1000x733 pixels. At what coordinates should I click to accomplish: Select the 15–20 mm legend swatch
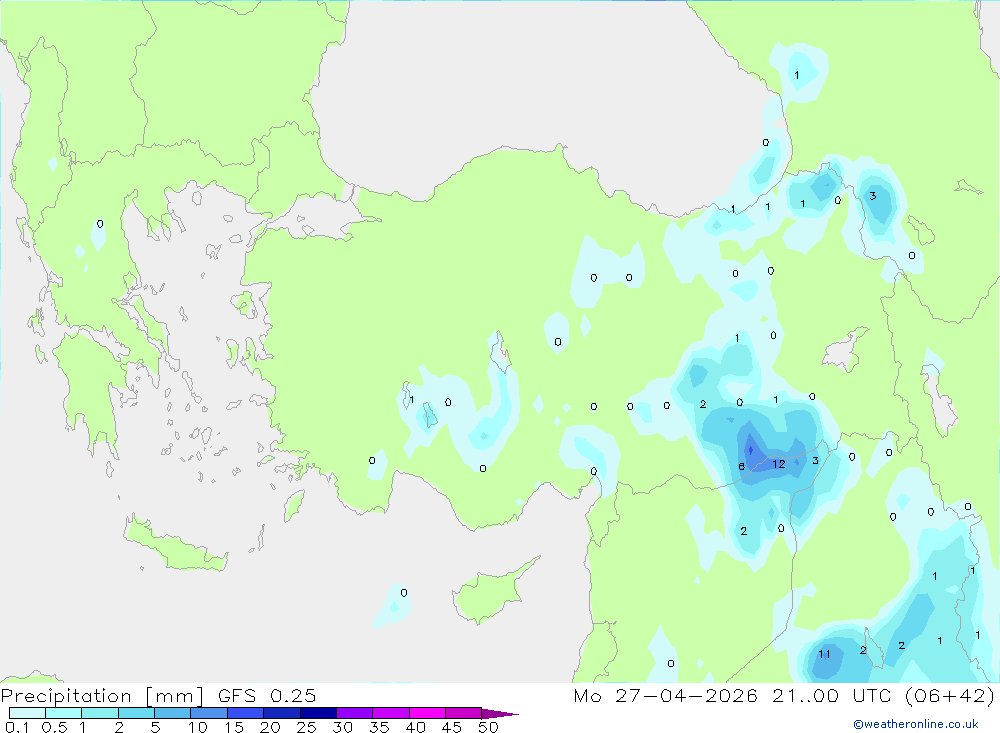(x=245, y=713)
